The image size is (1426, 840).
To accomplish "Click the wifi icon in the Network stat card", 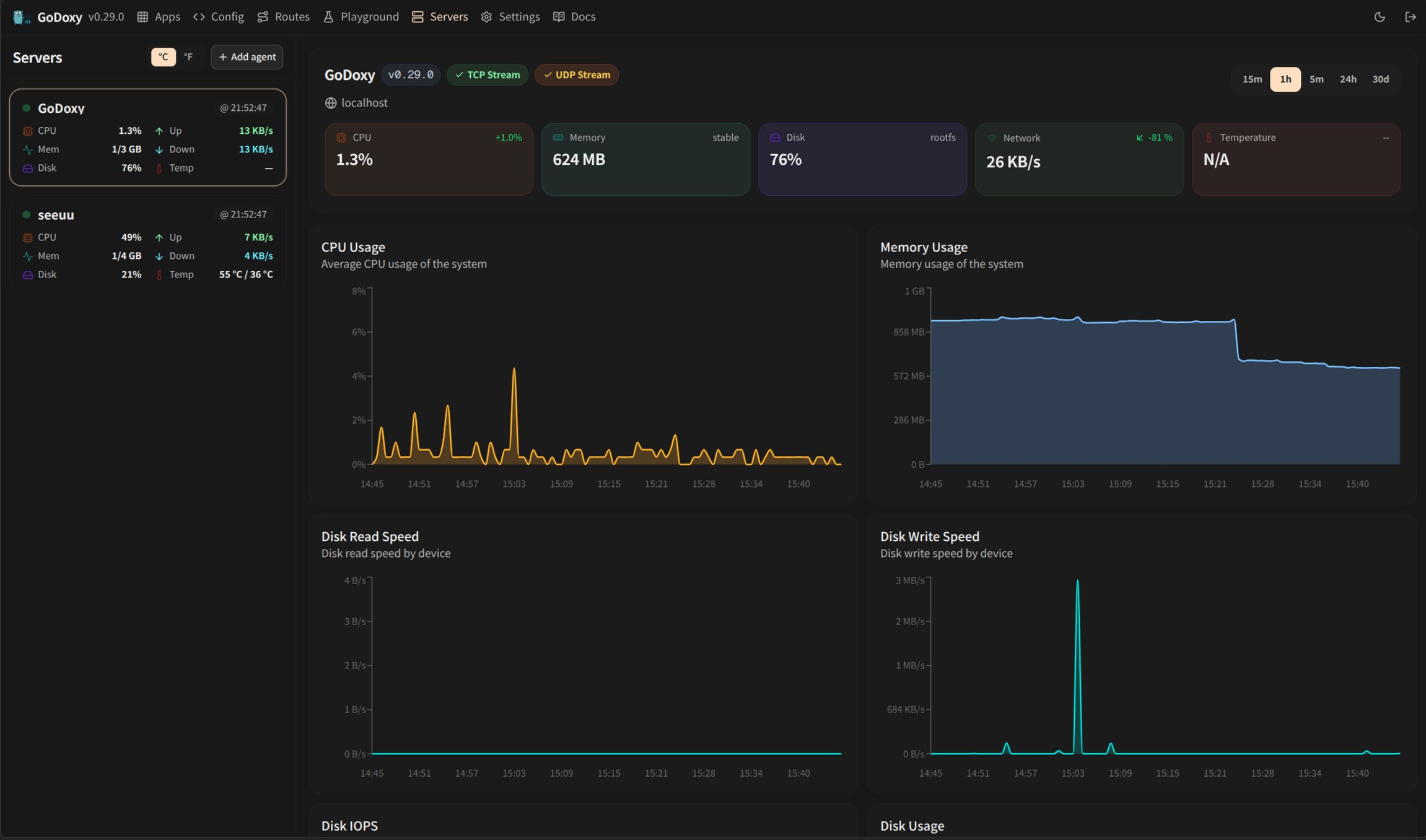I will (992, 138).
